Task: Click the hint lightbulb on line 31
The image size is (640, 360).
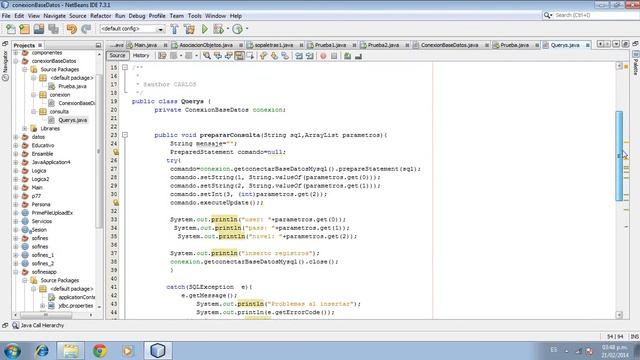Action: coord(116,202)
